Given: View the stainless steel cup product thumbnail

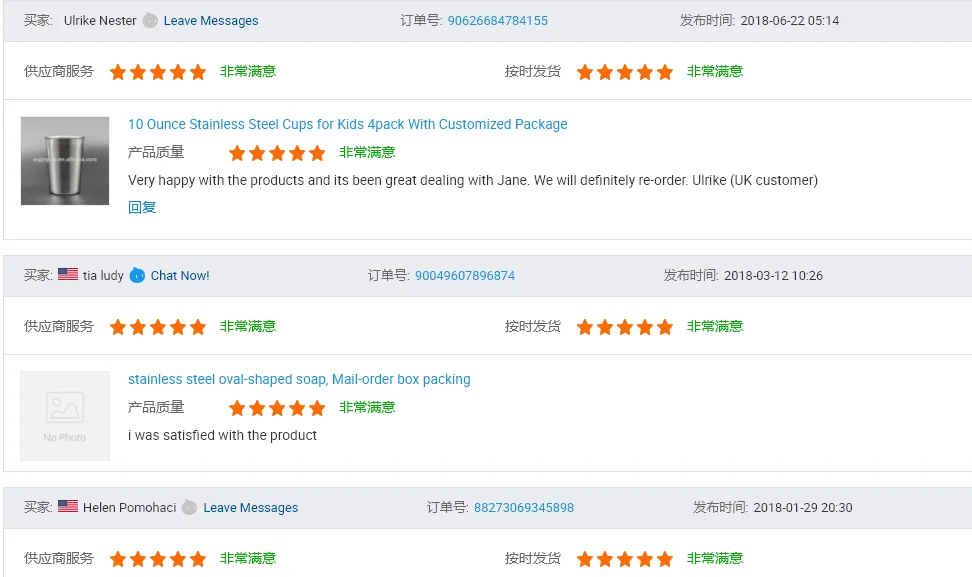Looking at the screenshot, I should pos(64,160).
